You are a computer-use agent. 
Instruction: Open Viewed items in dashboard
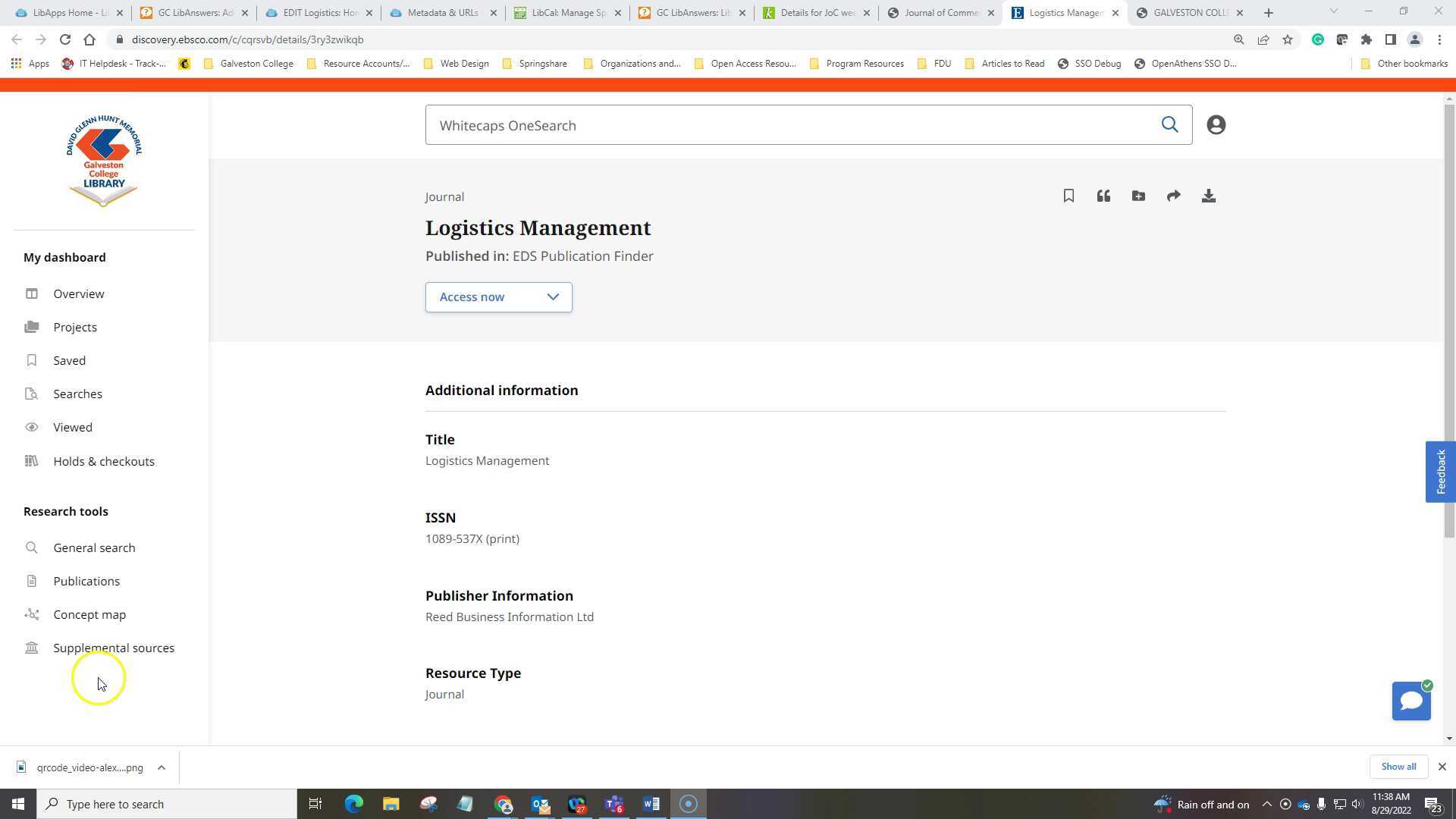pos(72,427)
